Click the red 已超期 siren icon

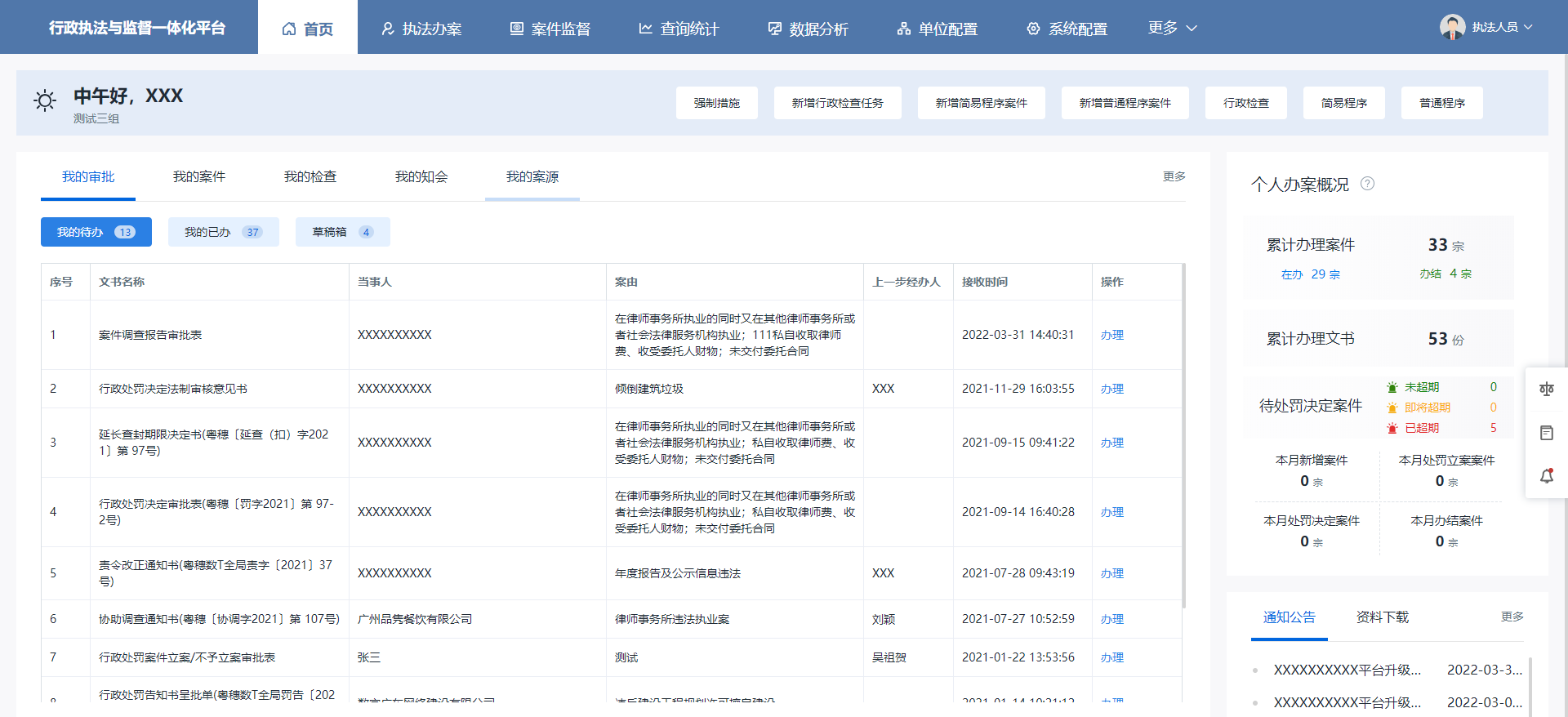1392,428
